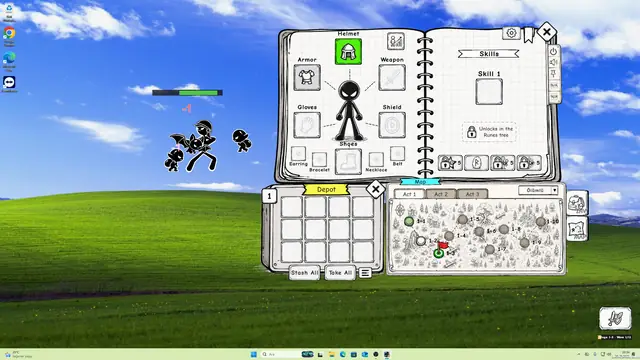Image resolution: width=640 pixels, height=360 pixels.
Task: Click the bookmark ribbon icon
Action: [x=529, y=35]
